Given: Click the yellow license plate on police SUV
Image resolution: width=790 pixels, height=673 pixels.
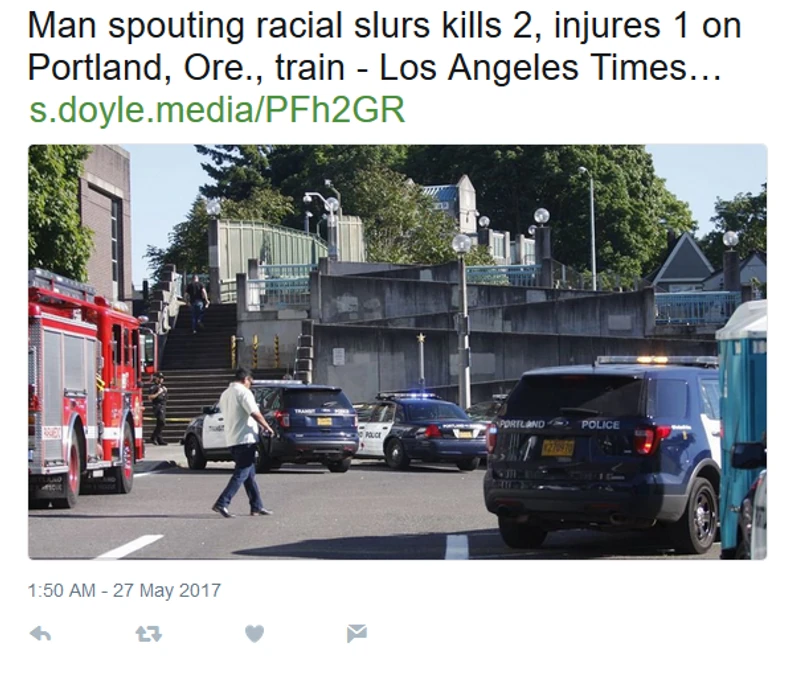Looking at the screenshot, I should pos(557,447).
